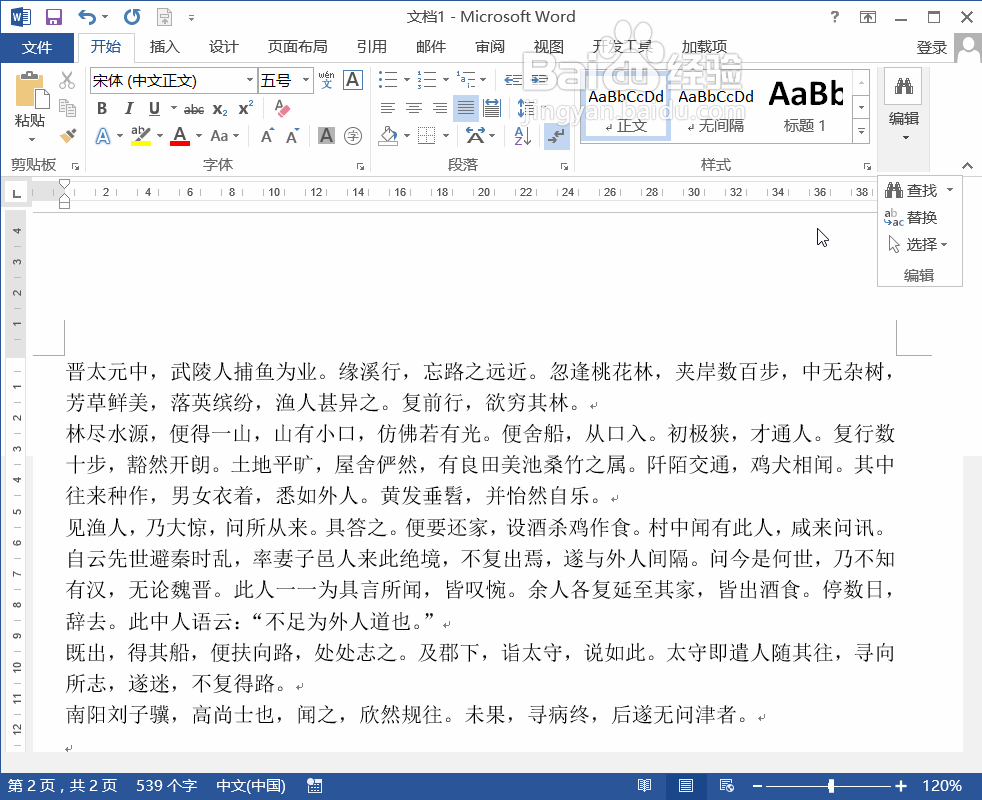The width and height of the screenshot is (982, 800).
Task: Switch to 设计 Design tab
Action: [x=224, y=47]
